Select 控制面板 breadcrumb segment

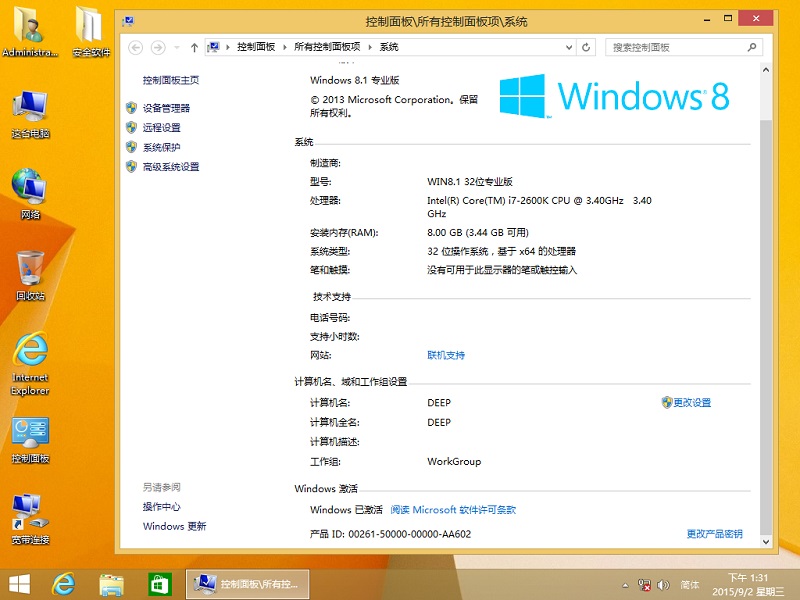(256, 47)
